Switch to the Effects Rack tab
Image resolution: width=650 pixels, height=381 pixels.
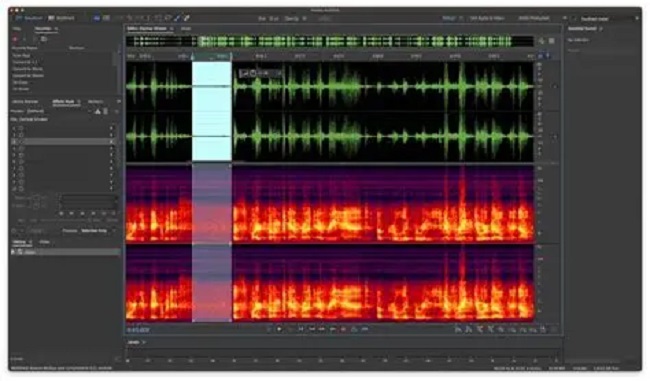pyautogui.click(x=63, y=102)
